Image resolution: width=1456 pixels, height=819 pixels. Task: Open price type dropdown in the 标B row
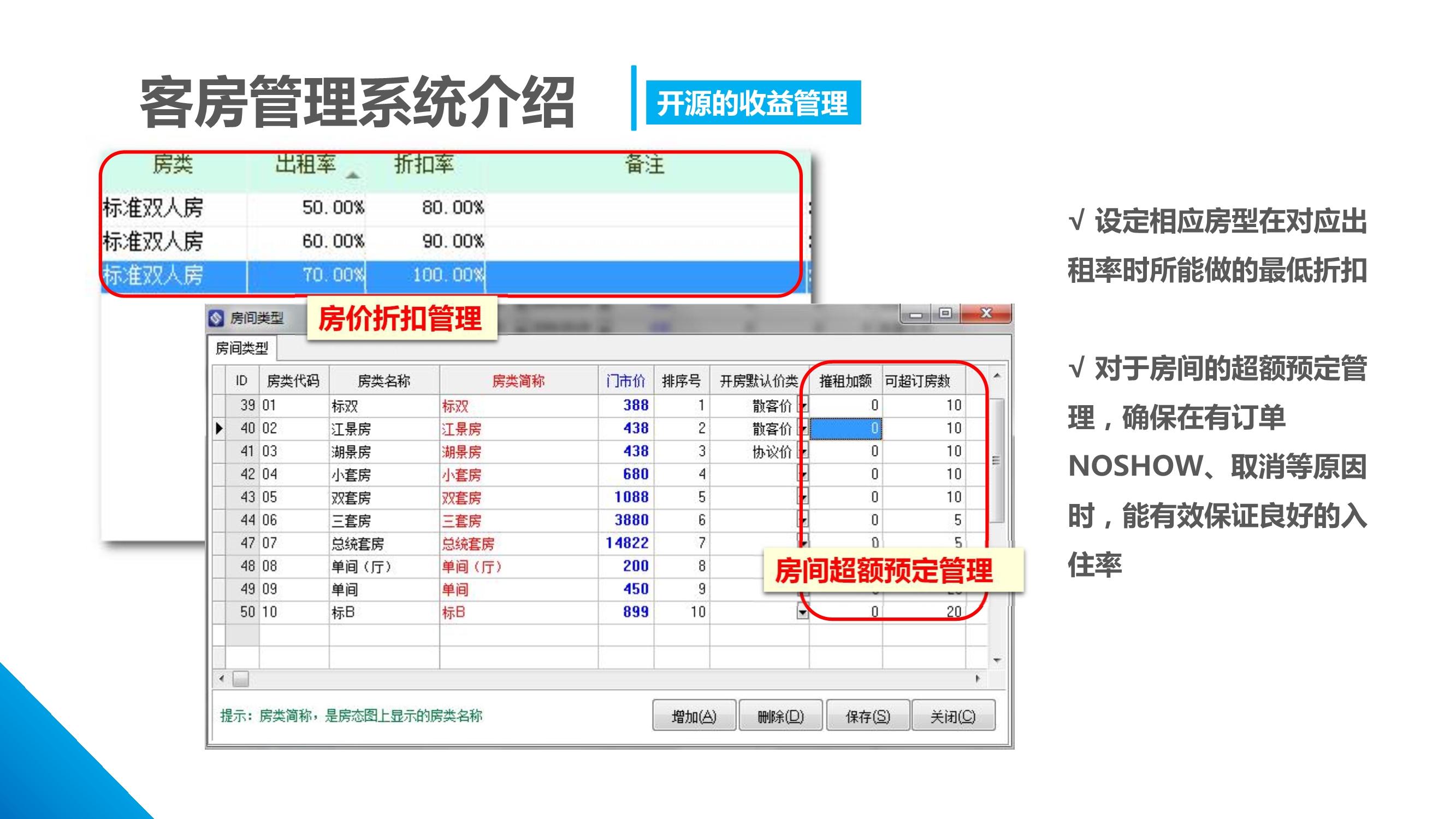tap(803, 612)
